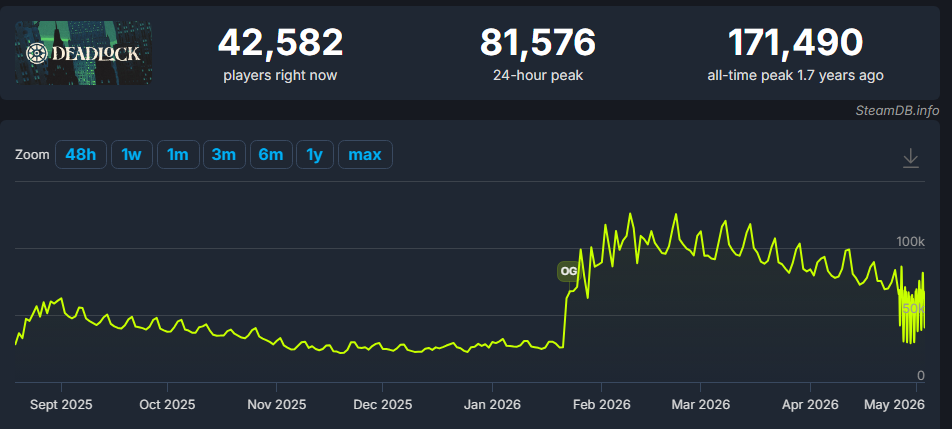Click the 42,582 players right now stat
952x429 pixels.
(280, 53)
